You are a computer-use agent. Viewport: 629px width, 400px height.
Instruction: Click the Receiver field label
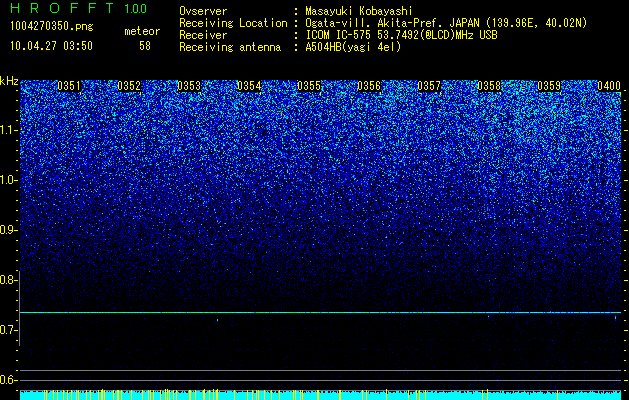pyautogui.click(x=203, y=35)
